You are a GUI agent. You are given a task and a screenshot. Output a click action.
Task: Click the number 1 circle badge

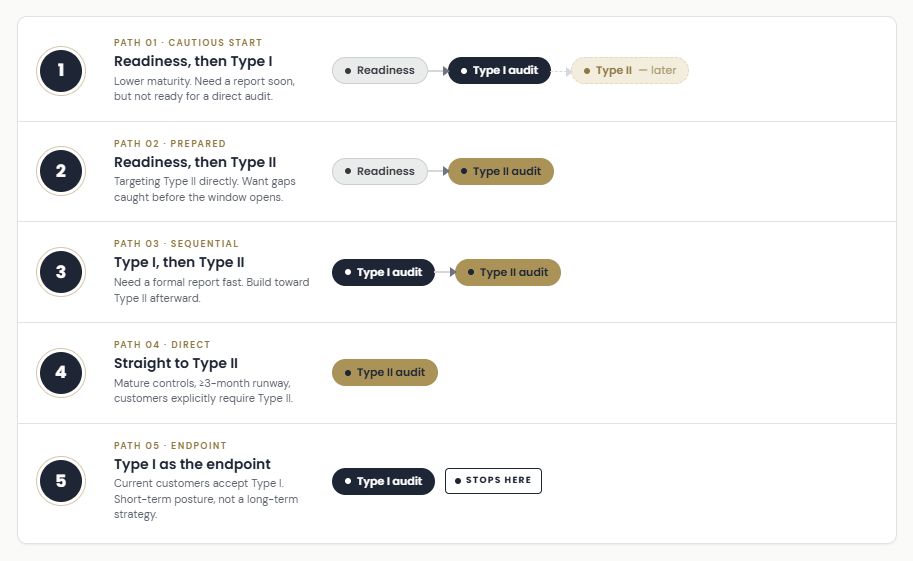pyautogui.click(x=61, y=70)
